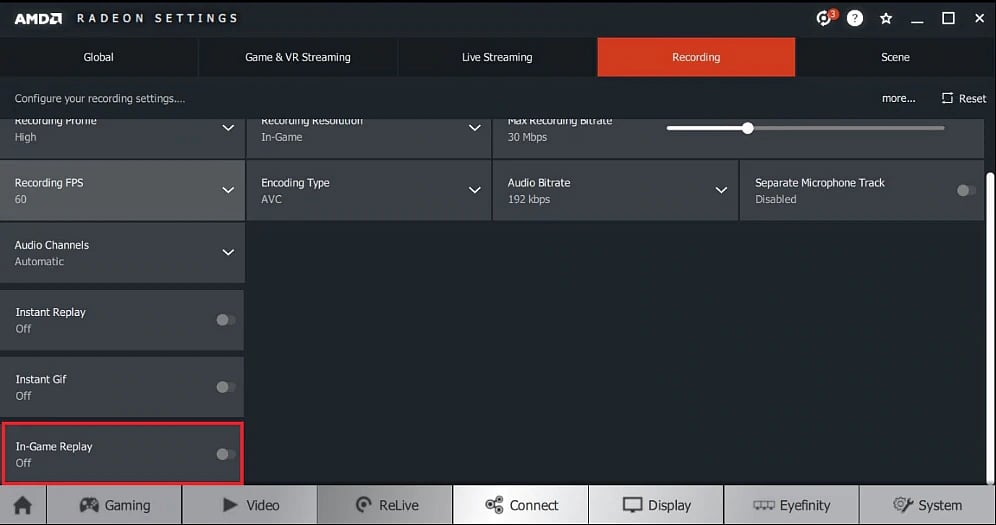
Task: Open Recording FPS dropdown arrow
Action: (228, 190)
